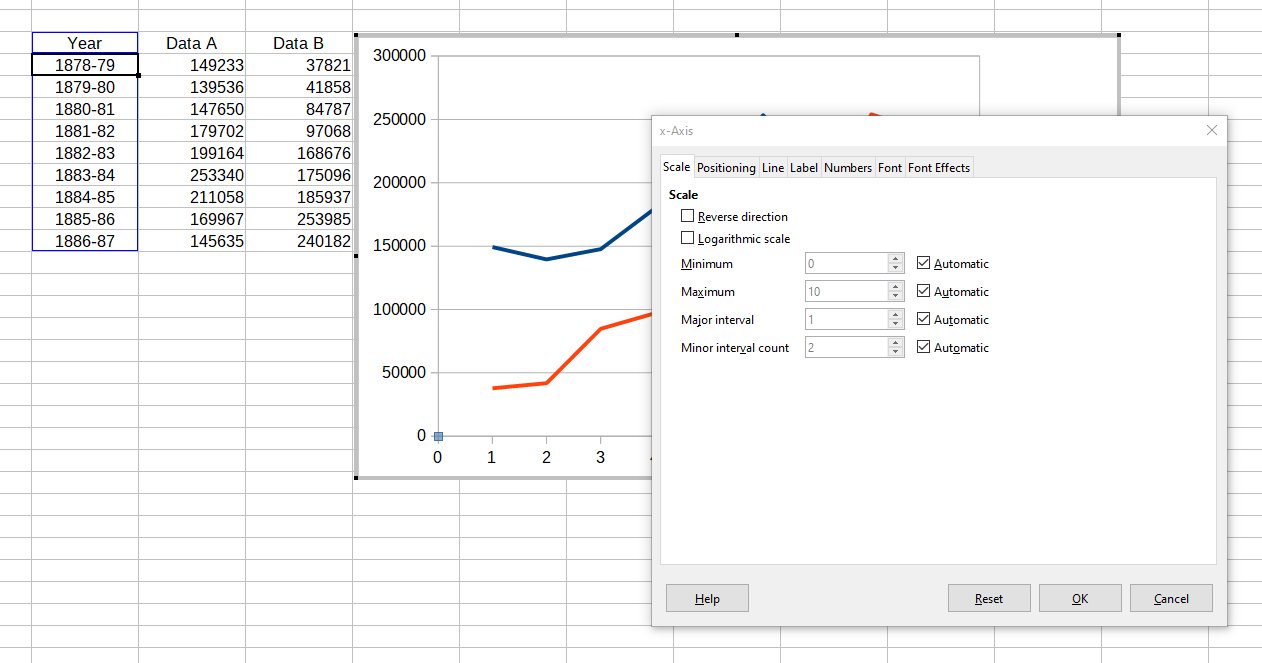Enable Logarithmic scale for the axis
This screenshot has width=1262, height=663.
click(687, 238)
